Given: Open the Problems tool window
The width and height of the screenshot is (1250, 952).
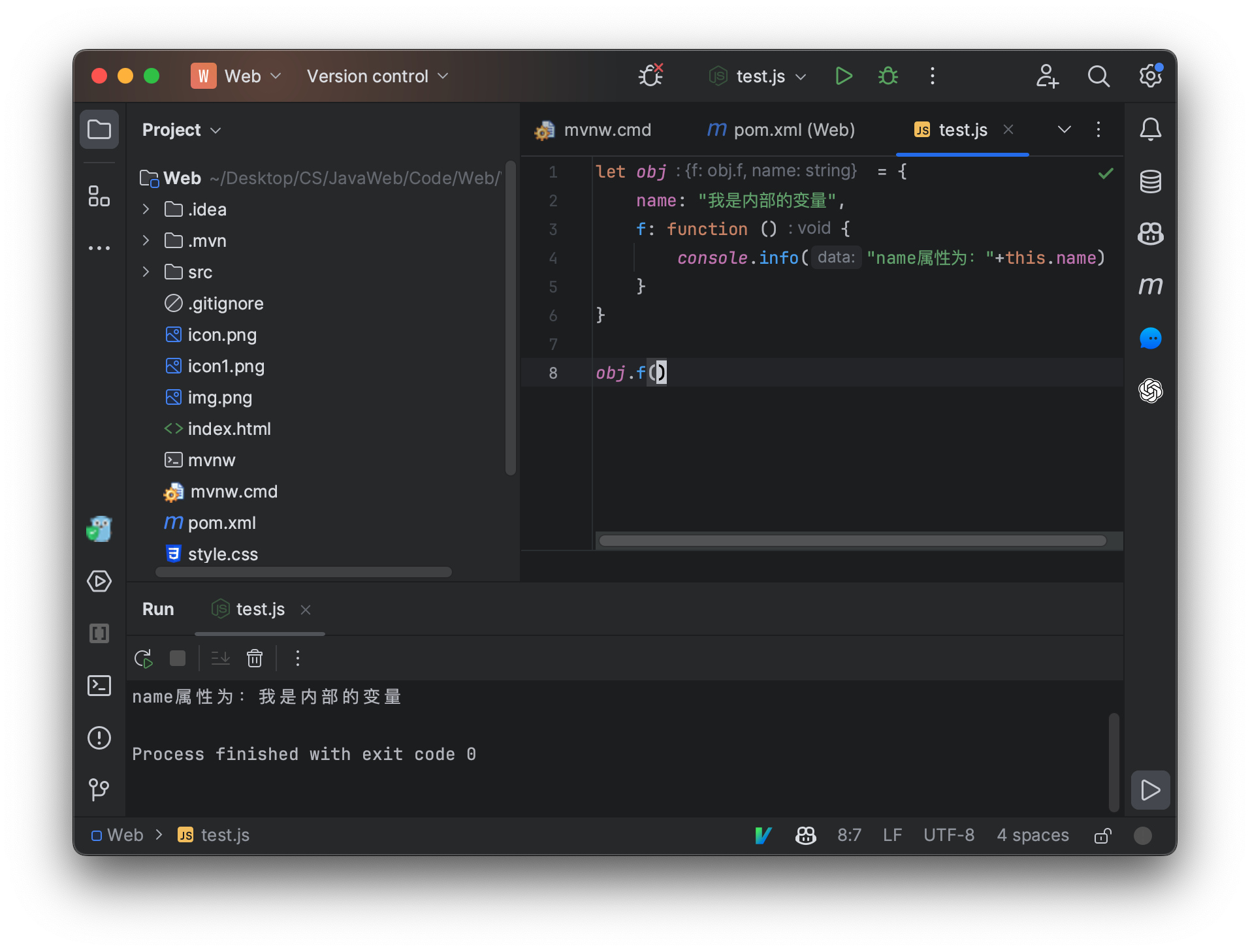Looking at the screenshot, I should point(99,738).
